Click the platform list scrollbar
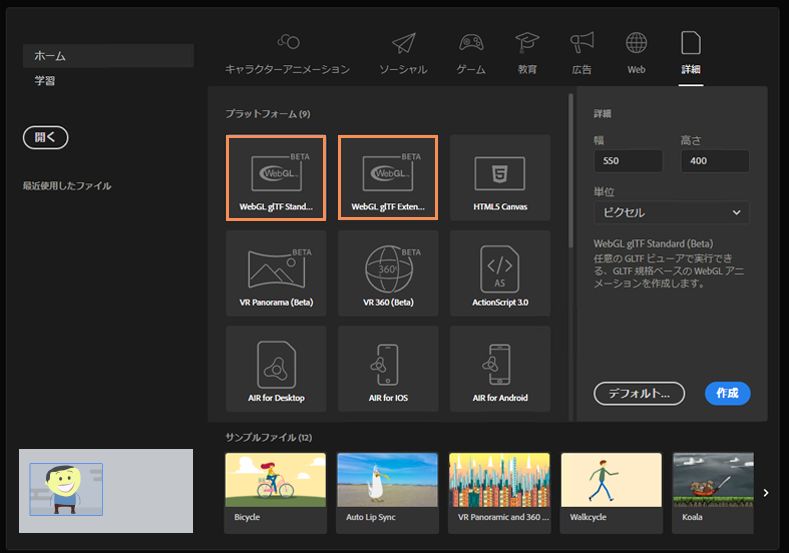Screen dimensions: 789x553 571,171
